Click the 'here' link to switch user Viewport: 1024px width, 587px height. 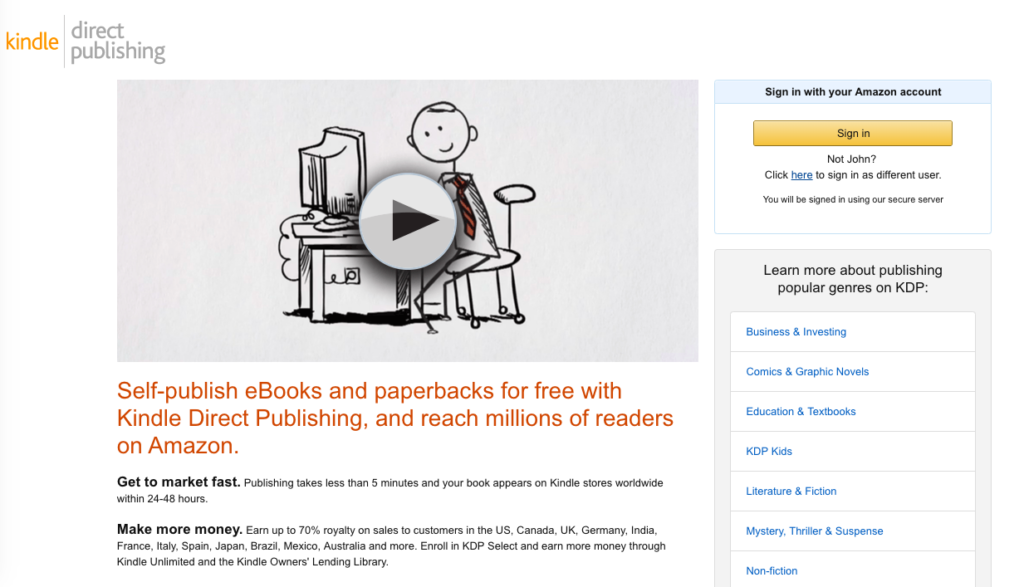click(x=801, y=175)
